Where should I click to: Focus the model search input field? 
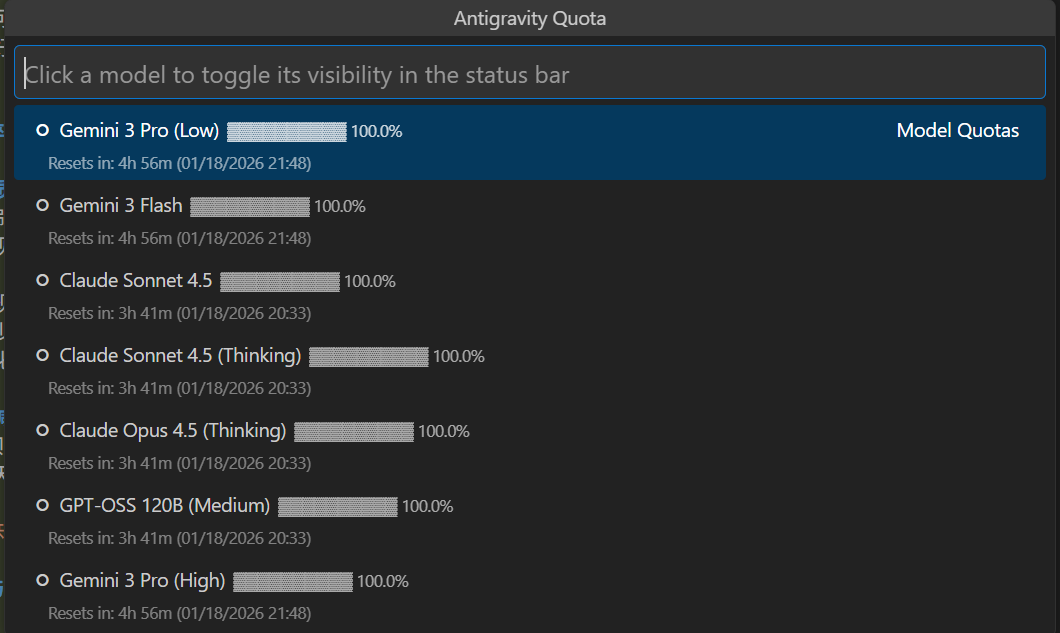click(530, 75)
